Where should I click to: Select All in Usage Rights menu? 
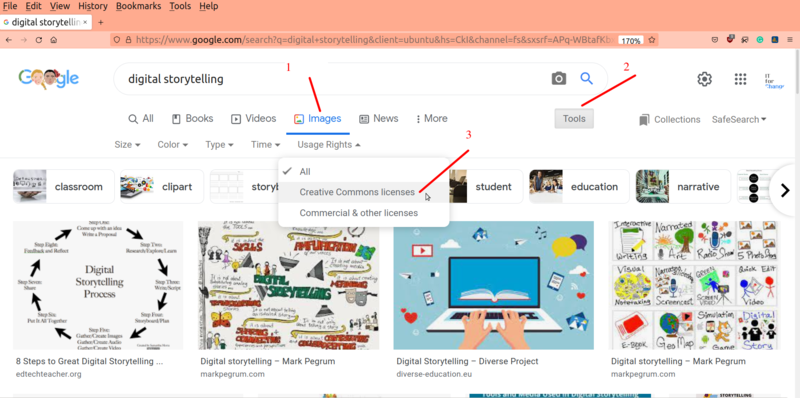[x=364, y=171]
